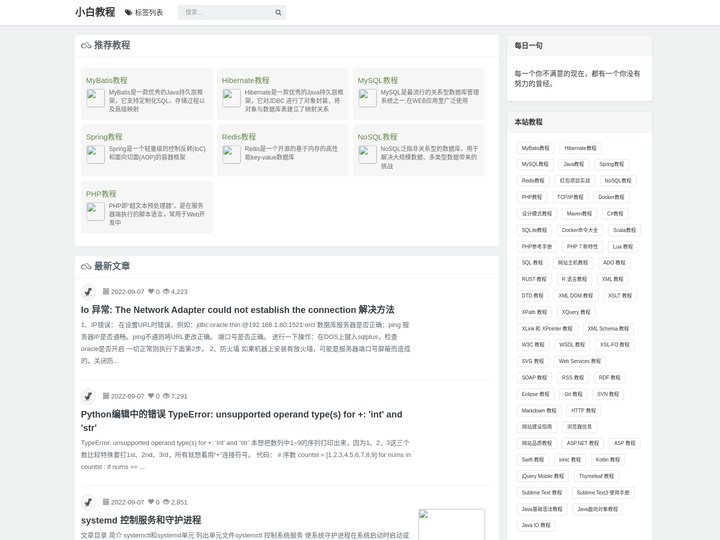720x540 pixels.
Task: Select the 设计模式教程 tag
Action: 537,214
